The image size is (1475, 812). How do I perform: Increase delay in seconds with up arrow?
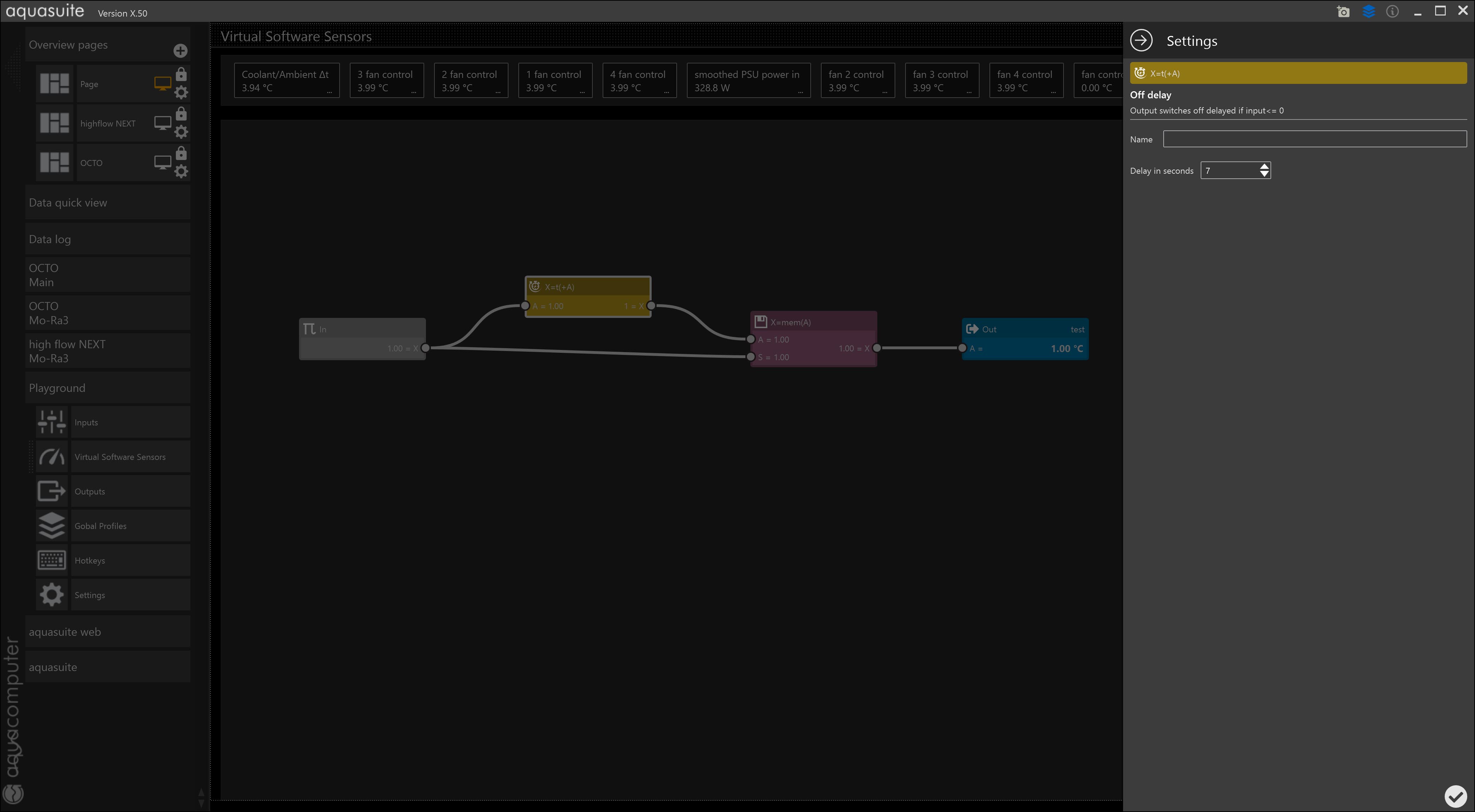(x=1264, y=166)
